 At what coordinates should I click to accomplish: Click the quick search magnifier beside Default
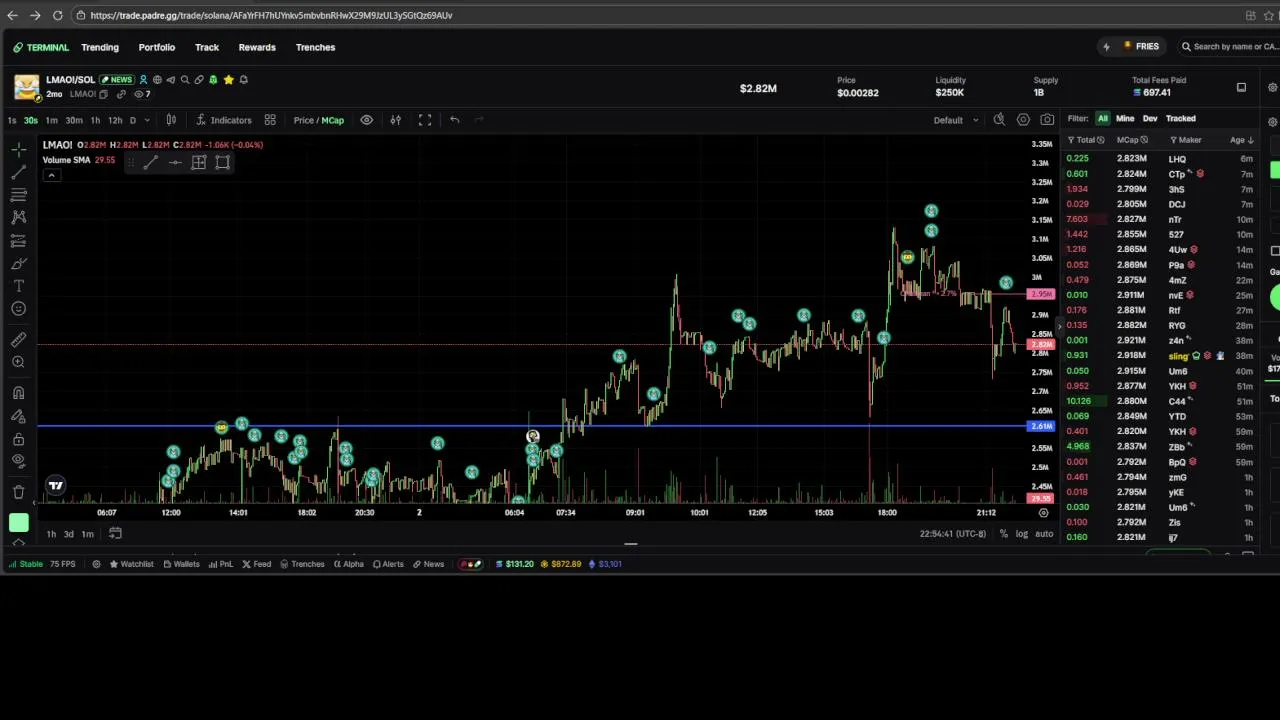coord(999,120)
